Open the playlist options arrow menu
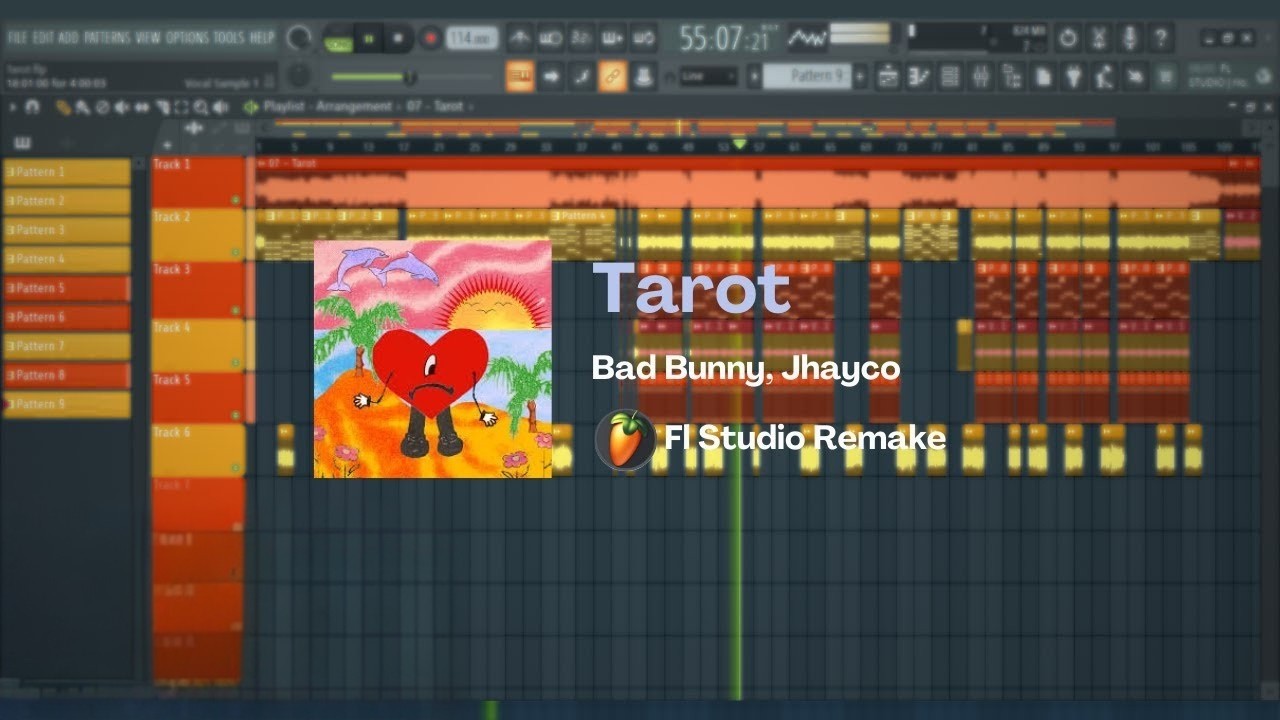1280x720 pixels. pyautogui.click(x=13, y=107)
